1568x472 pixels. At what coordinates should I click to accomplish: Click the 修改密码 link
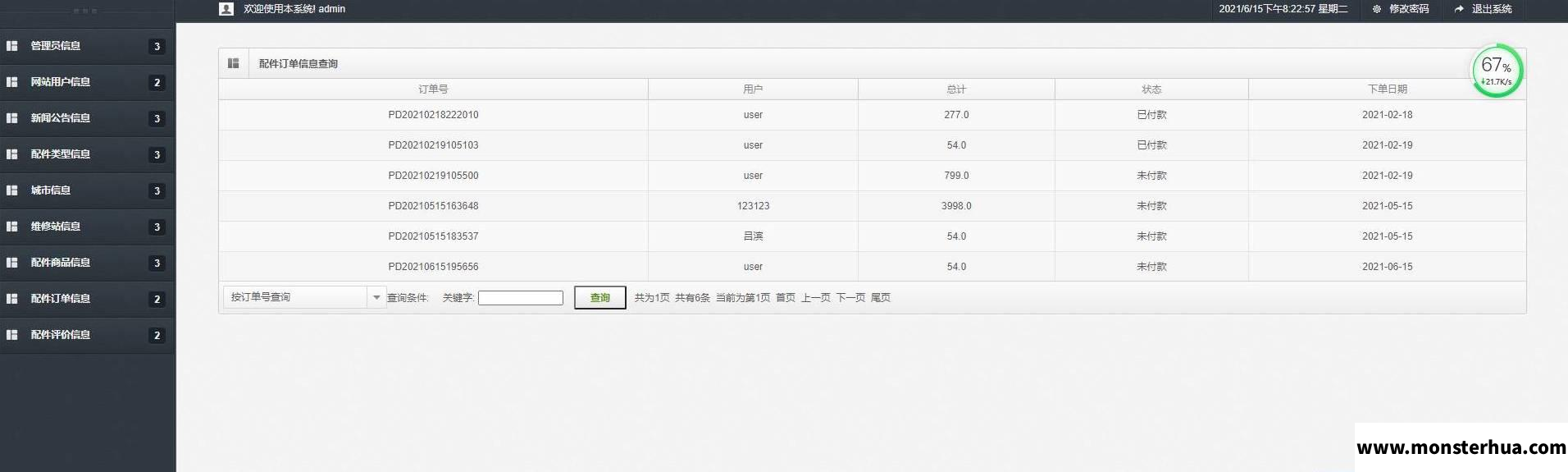point(1408,9)
